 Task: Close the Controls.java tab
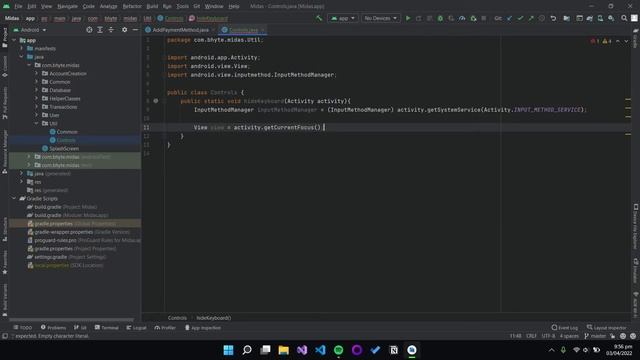point(262,30)
